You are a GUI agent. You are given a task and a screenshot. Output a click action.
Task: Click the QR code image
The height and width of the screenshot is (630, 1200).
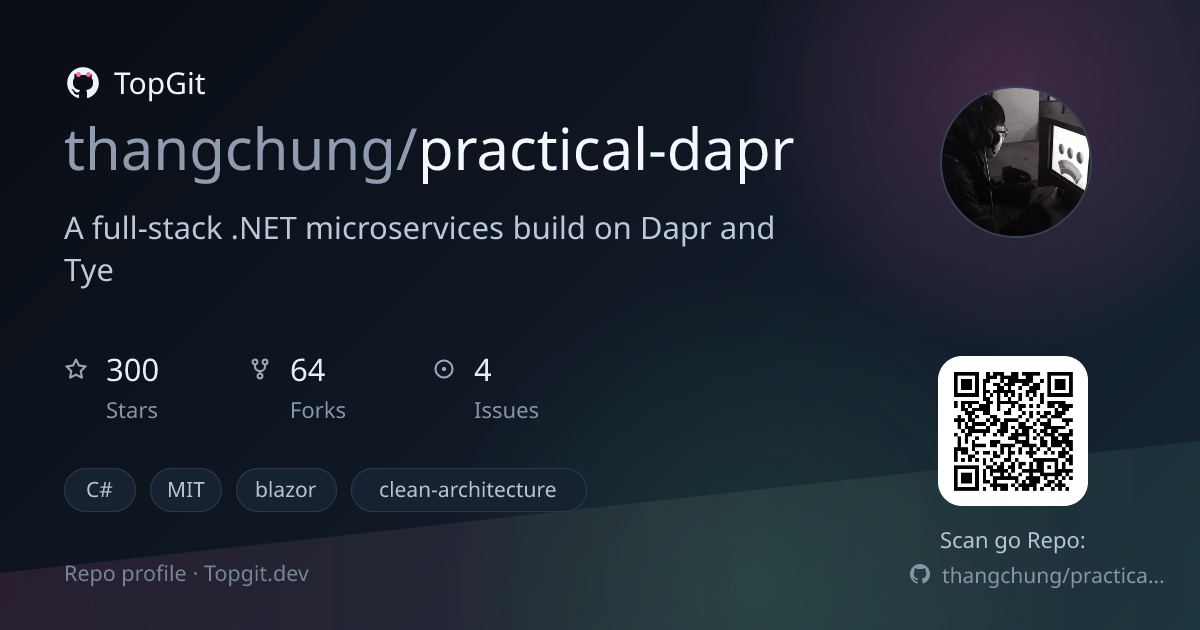click(1013, 431)
